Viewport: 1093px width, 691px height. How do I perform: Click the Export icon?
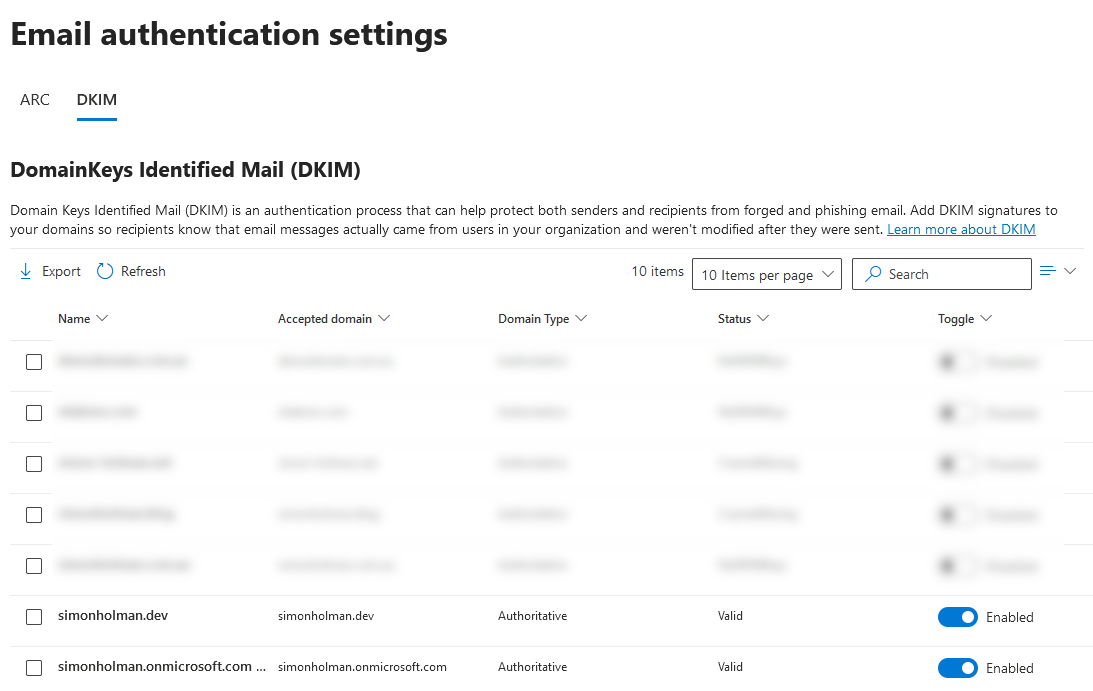(x=24, y=270)
